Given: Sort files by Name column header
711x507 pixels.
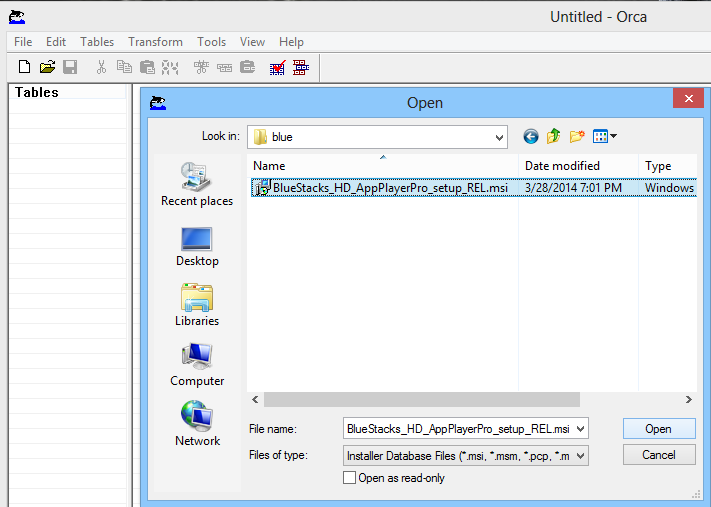Looking at the screenshot, I should [383, 166].
